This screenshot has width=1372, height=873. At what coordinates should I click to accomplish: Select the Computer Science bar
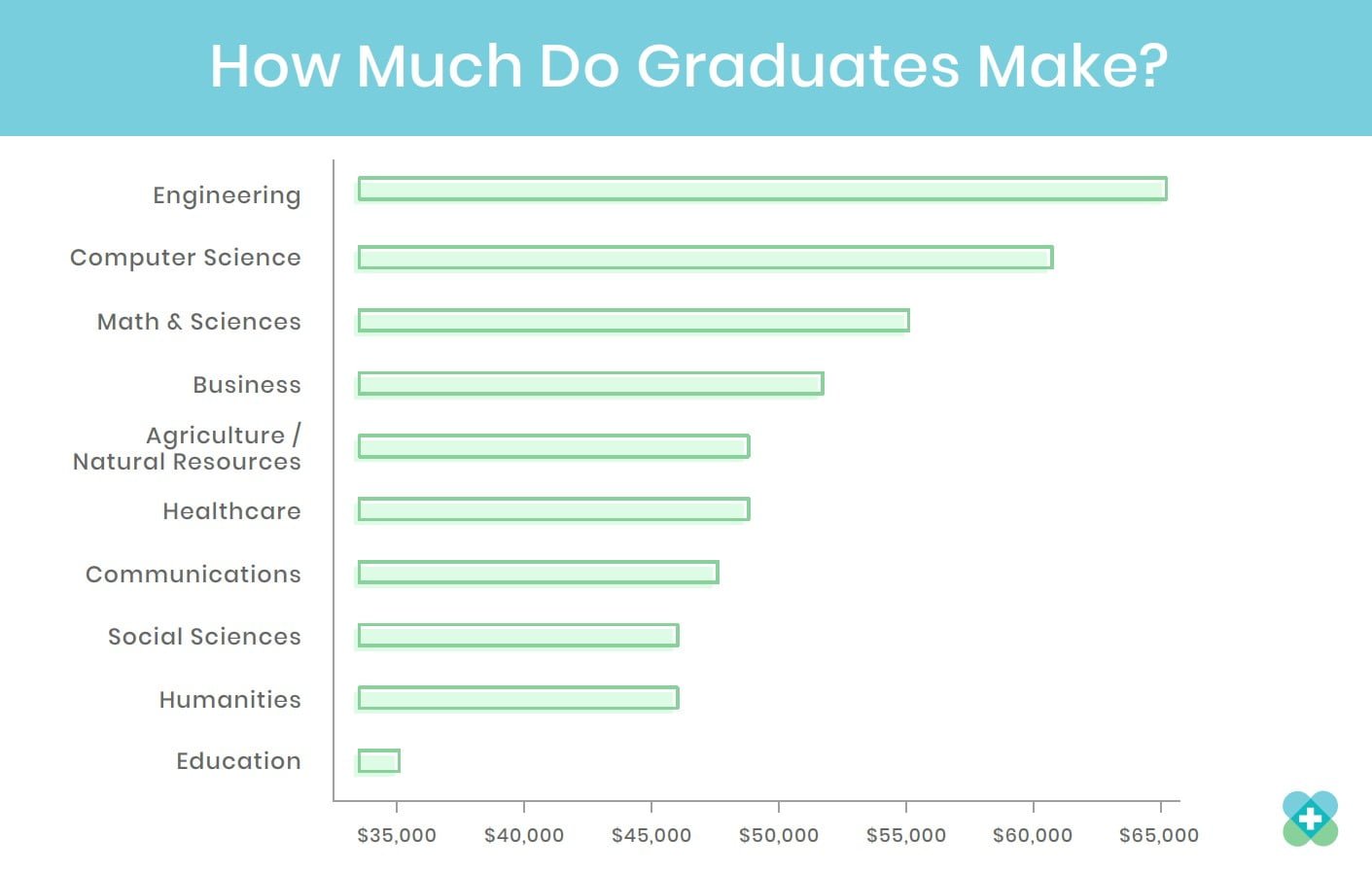pos(705,258)
